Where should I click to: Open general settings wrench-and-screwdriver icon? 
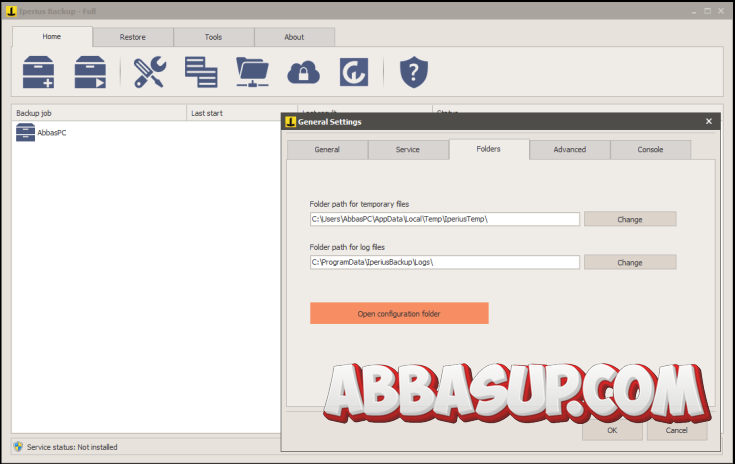click(x=150, y=72)
